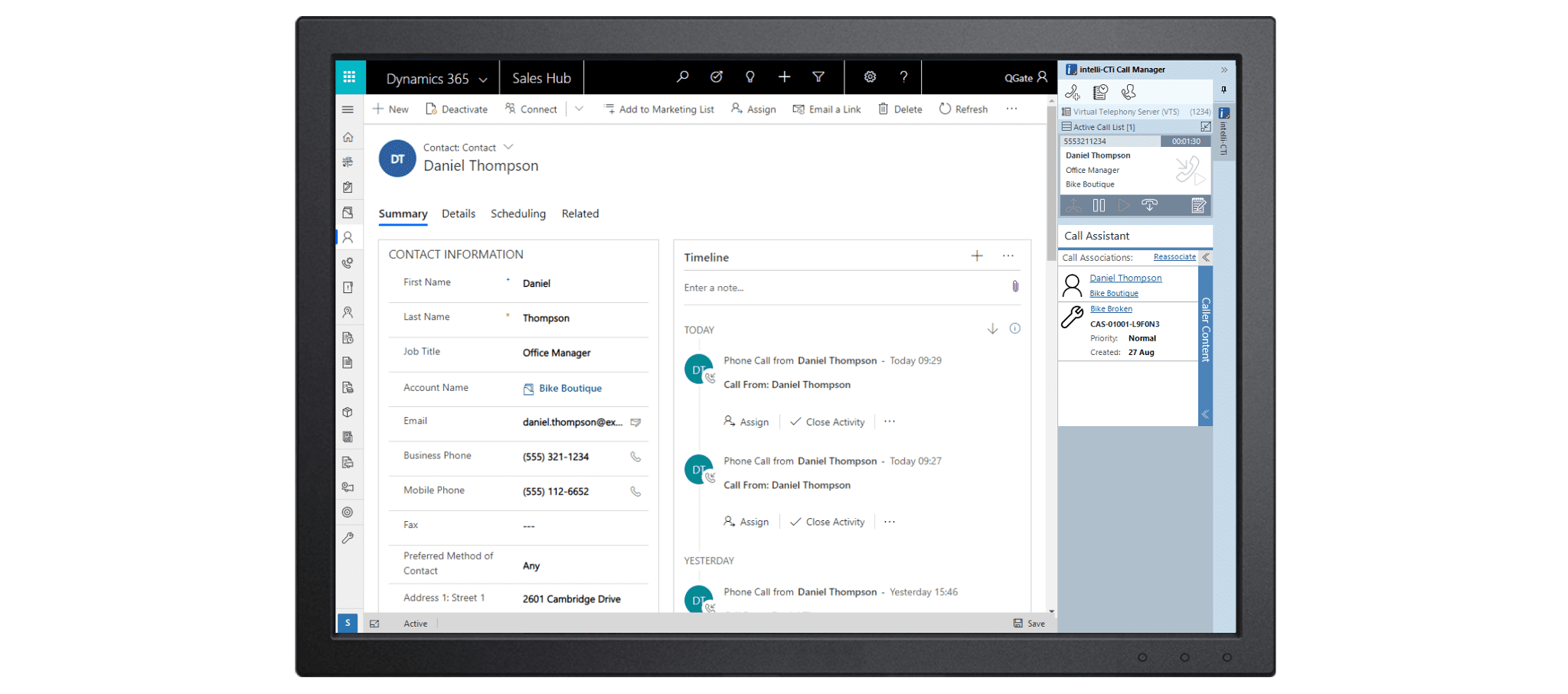Click the make new call icon in intelli-CTi

coord(1073,93)
